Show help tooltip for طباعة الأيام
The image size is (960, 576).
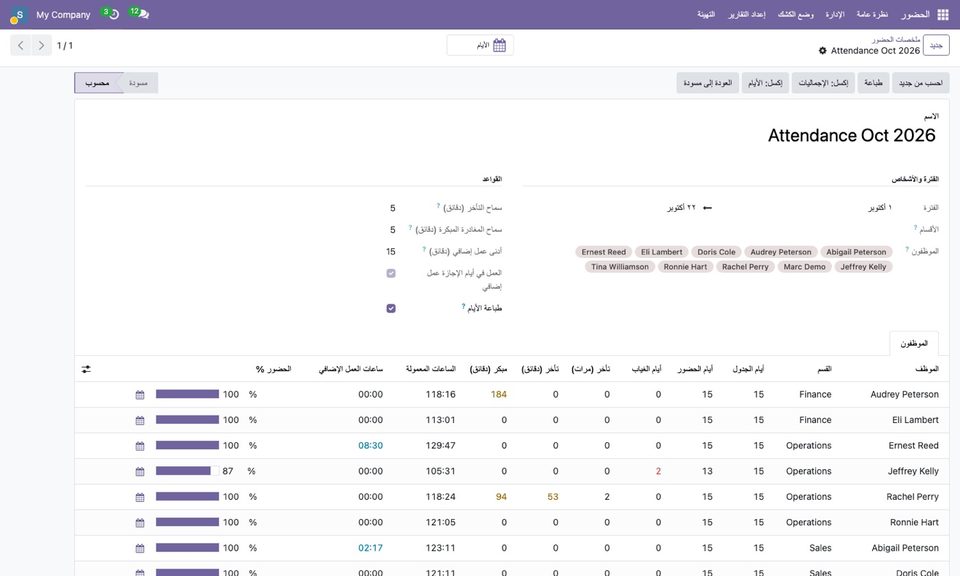pos(463,306)
